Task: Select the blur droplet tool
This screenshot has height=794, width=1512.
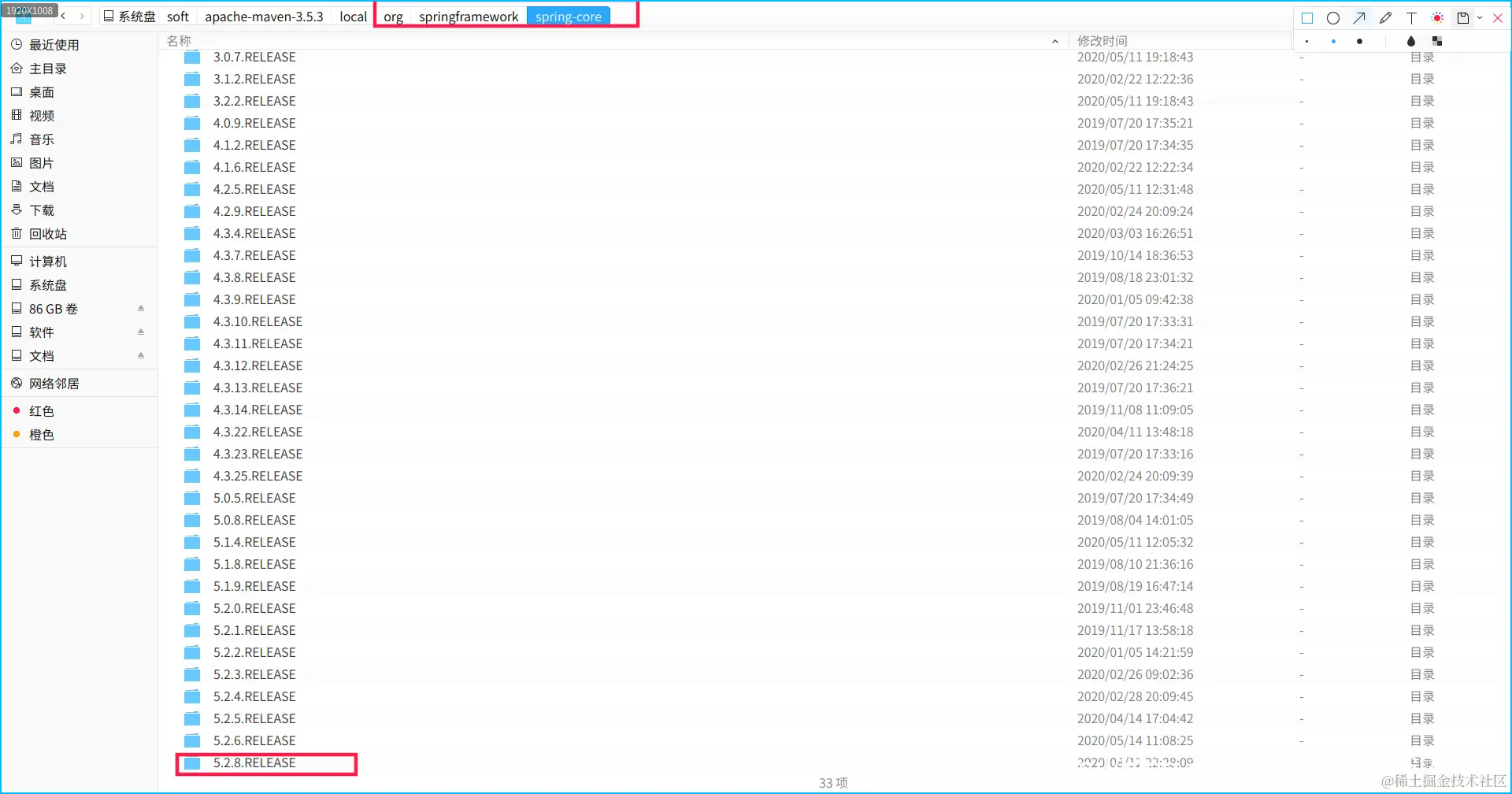Action: coord(1411,41)
